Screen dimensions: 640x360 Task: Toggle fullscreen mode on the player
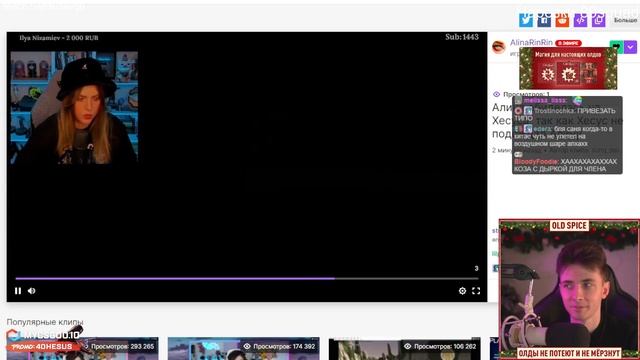[x=476, y=291]
